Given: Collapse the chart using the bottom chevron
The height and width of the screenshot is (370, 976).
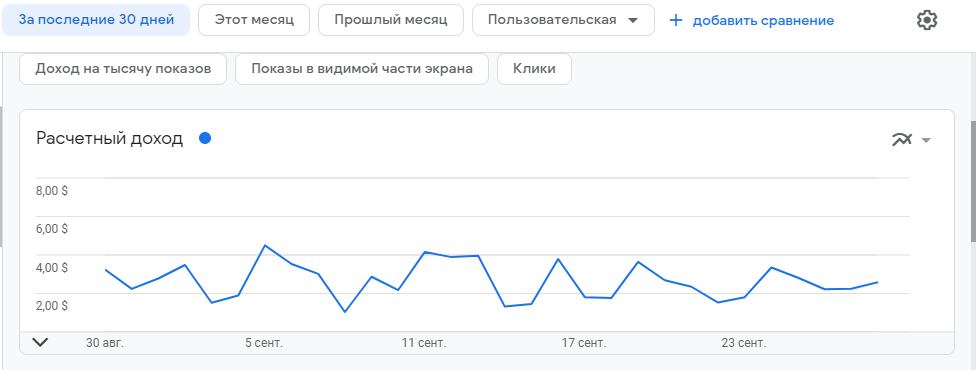Looking at the screenshot, I should [40, 342].
